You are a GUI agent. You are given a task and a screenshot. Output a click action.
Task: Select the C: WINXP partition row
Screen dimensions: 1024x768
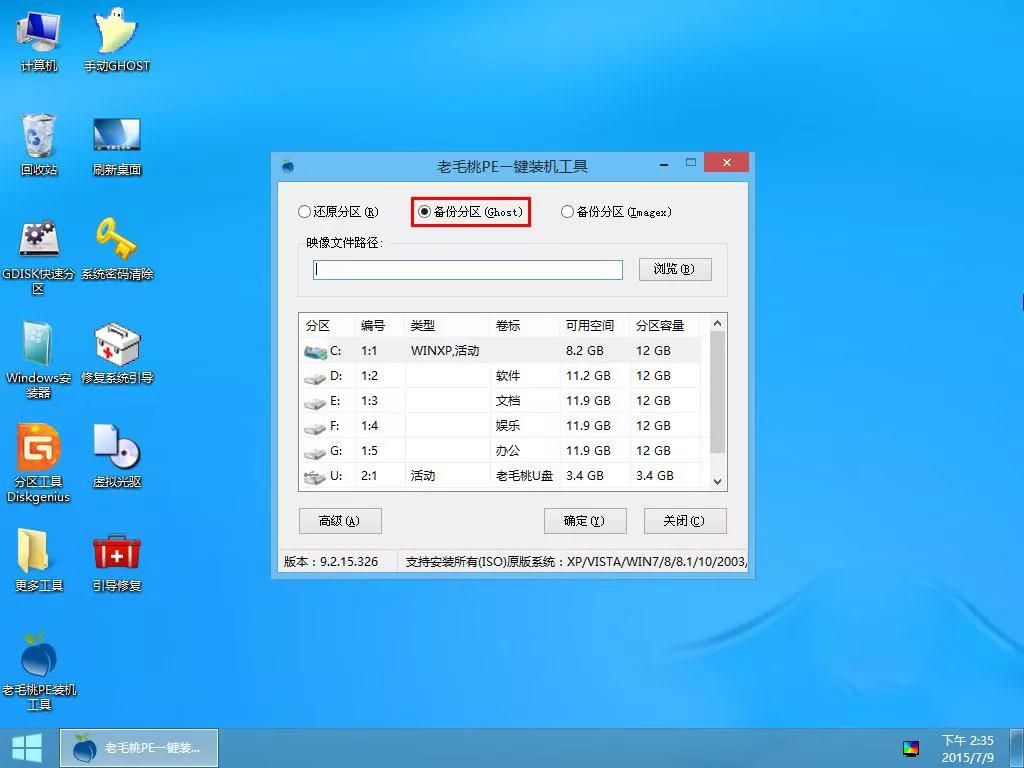point(500,351)
